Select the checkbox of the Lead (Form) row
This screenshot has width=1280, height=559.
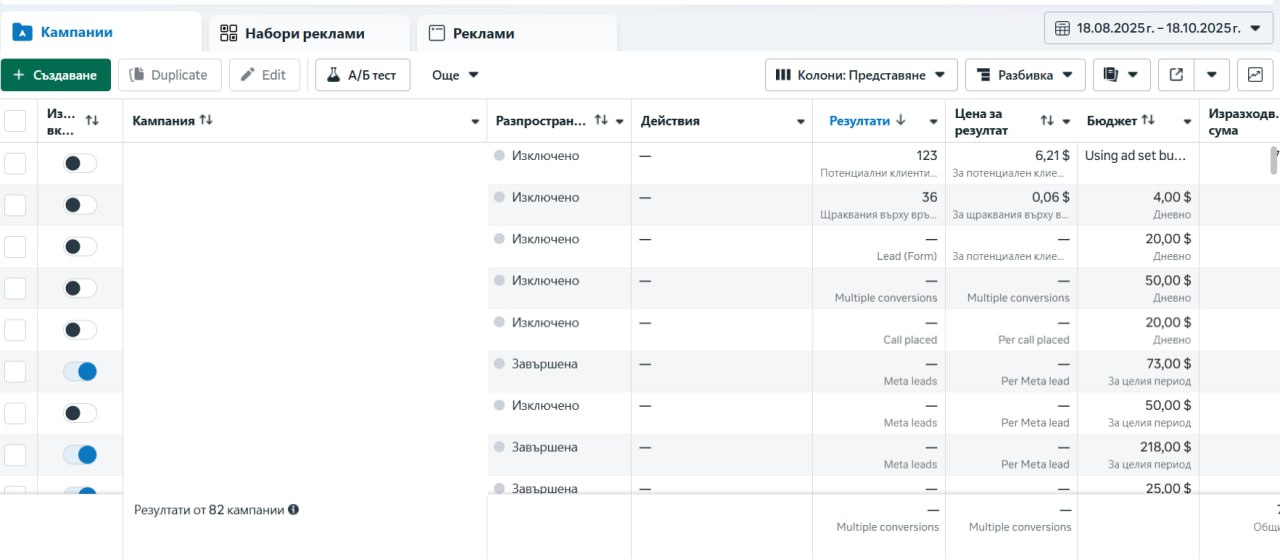15,247
